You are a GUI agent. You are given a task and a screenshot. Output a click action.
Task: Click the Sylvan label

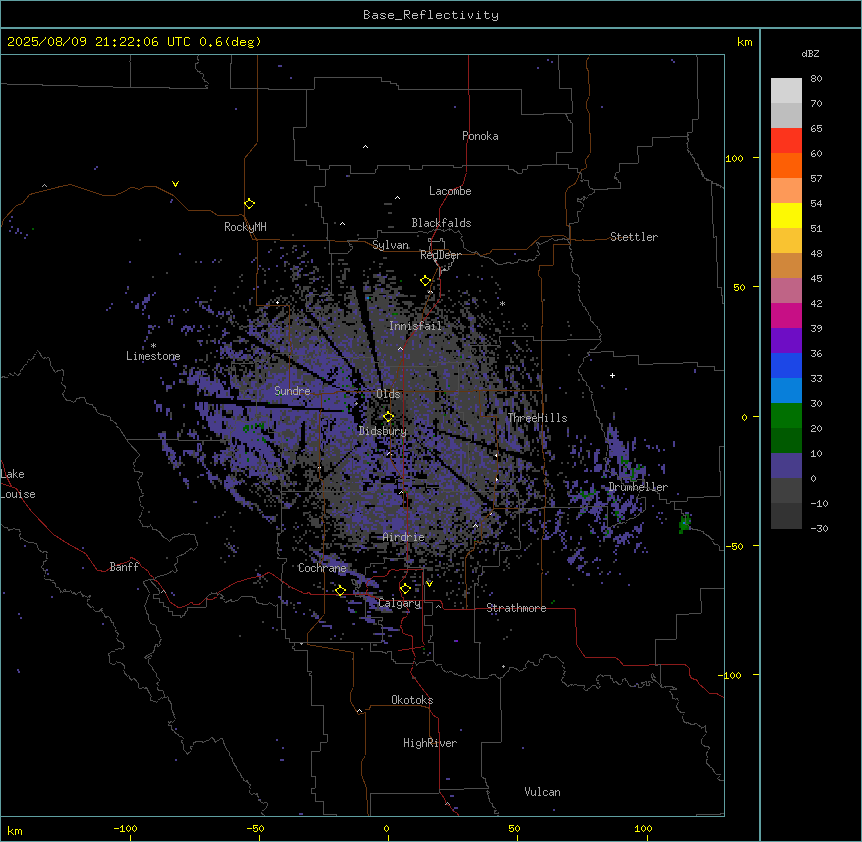click(x=390, y=245)
